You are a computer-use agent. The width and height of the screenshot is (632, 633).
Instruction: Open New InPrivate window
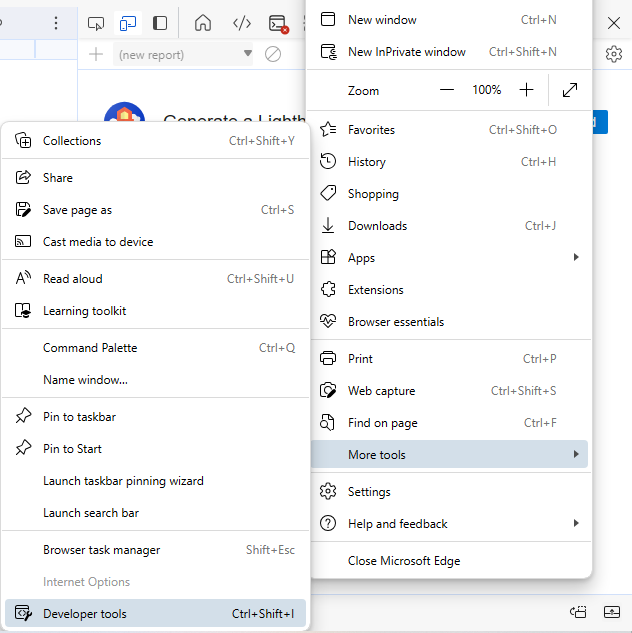pyautogui.click(x=449, y=52)
